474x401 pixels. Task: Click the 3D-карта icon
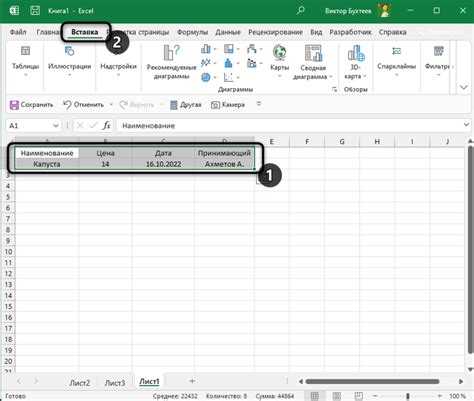coord(356,53)
